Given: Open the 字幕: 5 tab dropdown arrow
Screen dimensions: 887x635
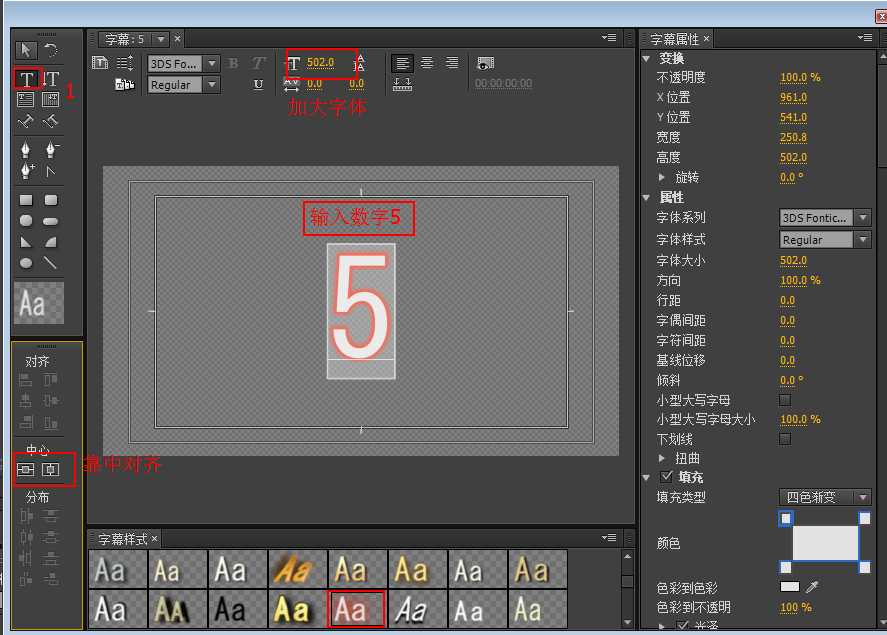Looking at the screenshot, I should pos(161,39).
